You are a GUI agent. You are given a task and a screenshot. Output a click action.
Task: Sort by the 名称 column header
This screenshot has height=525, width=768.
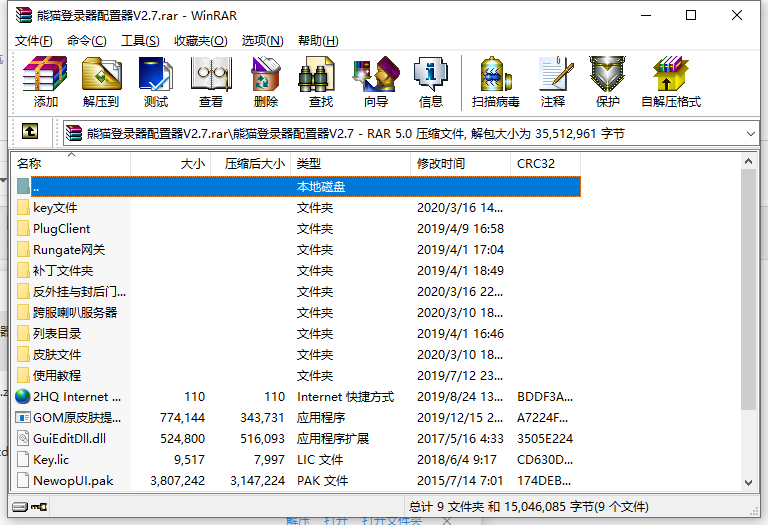point(72,164)
